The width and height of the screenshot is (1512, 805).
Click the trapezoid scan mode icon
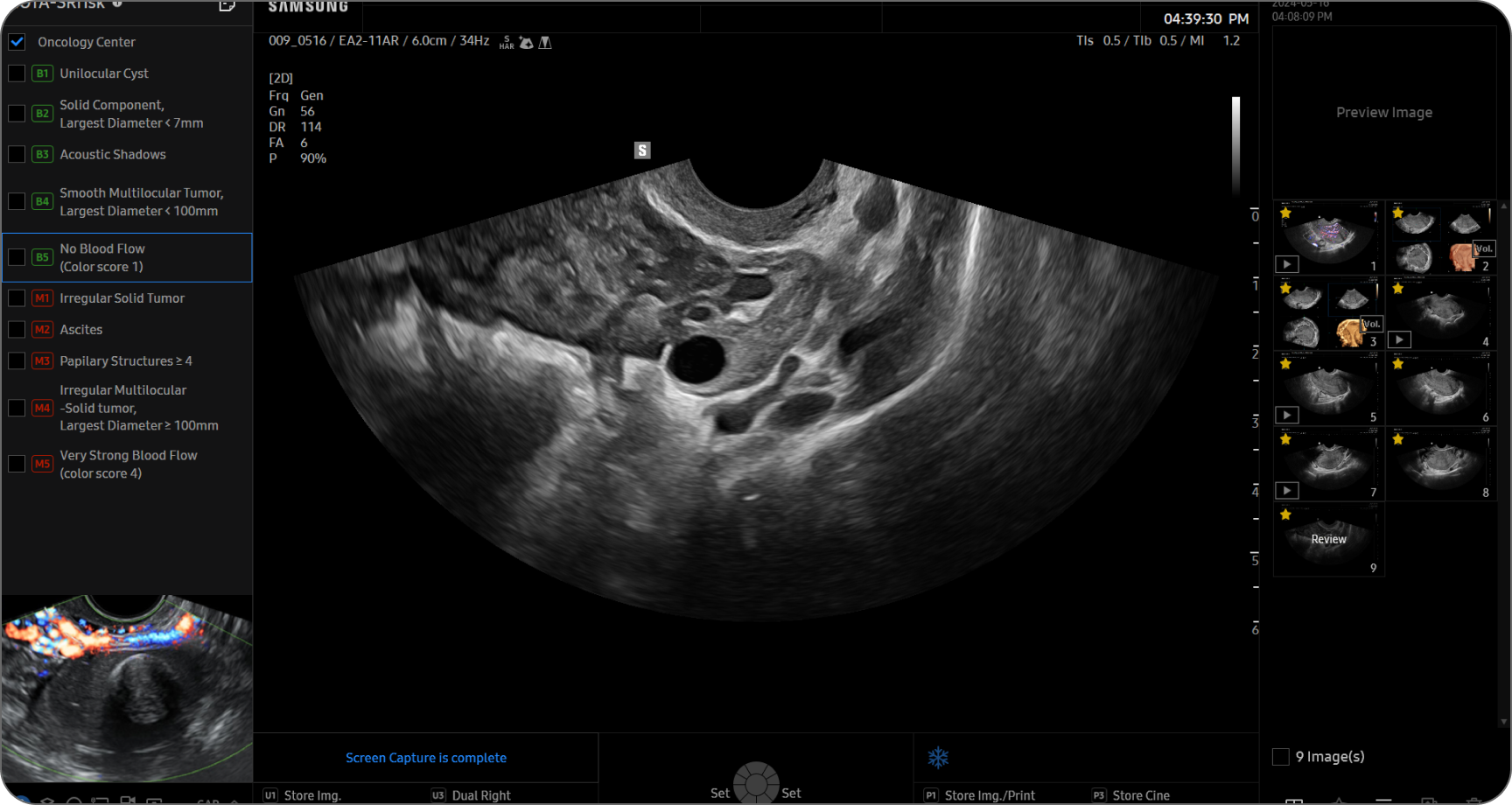pyautogui.click(x=545, y=42)
